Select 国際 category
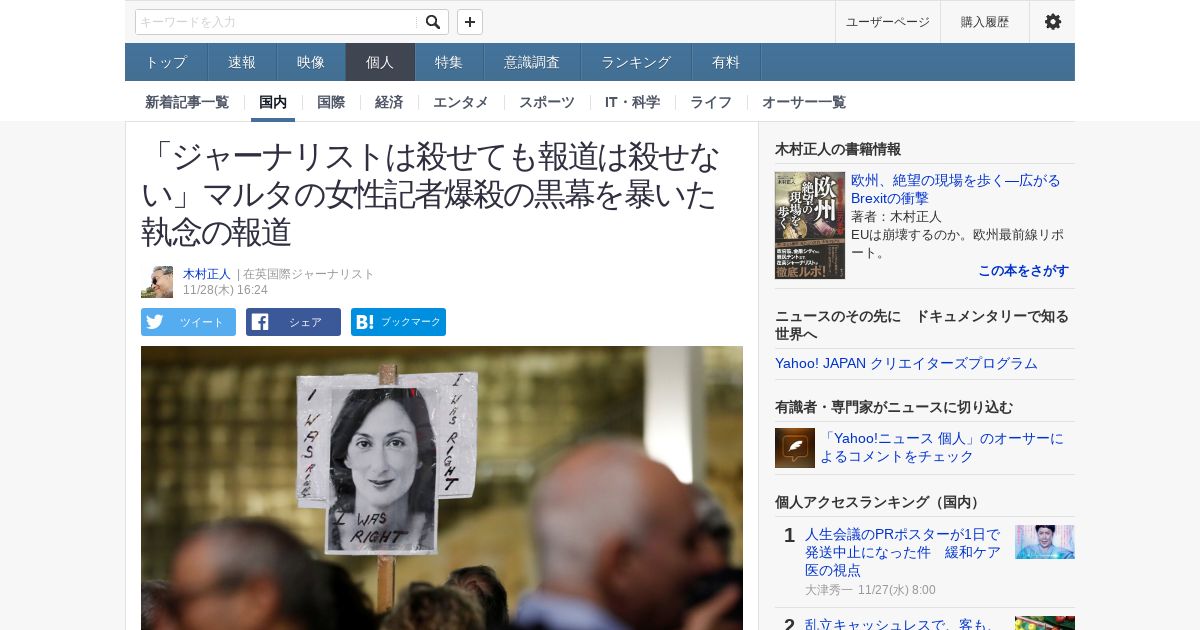Image resolution: width=1200 pixels, height=630 pixels. 331,102
